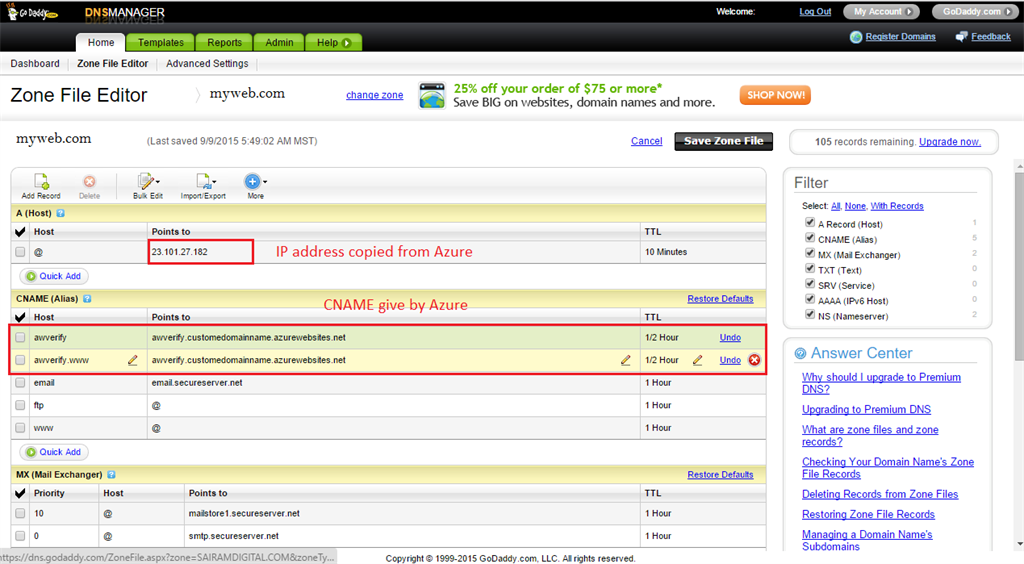Click the Log Out link
This screenshot has width=1024, height=564.
815,12
